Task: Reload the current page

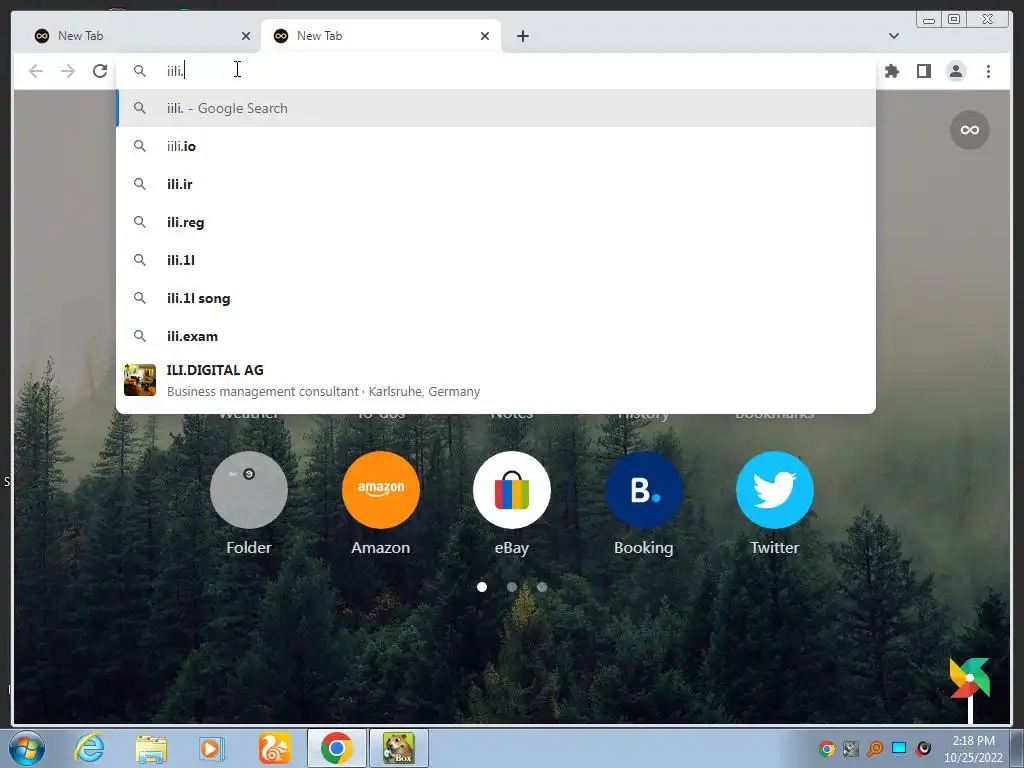Action: 100,71
